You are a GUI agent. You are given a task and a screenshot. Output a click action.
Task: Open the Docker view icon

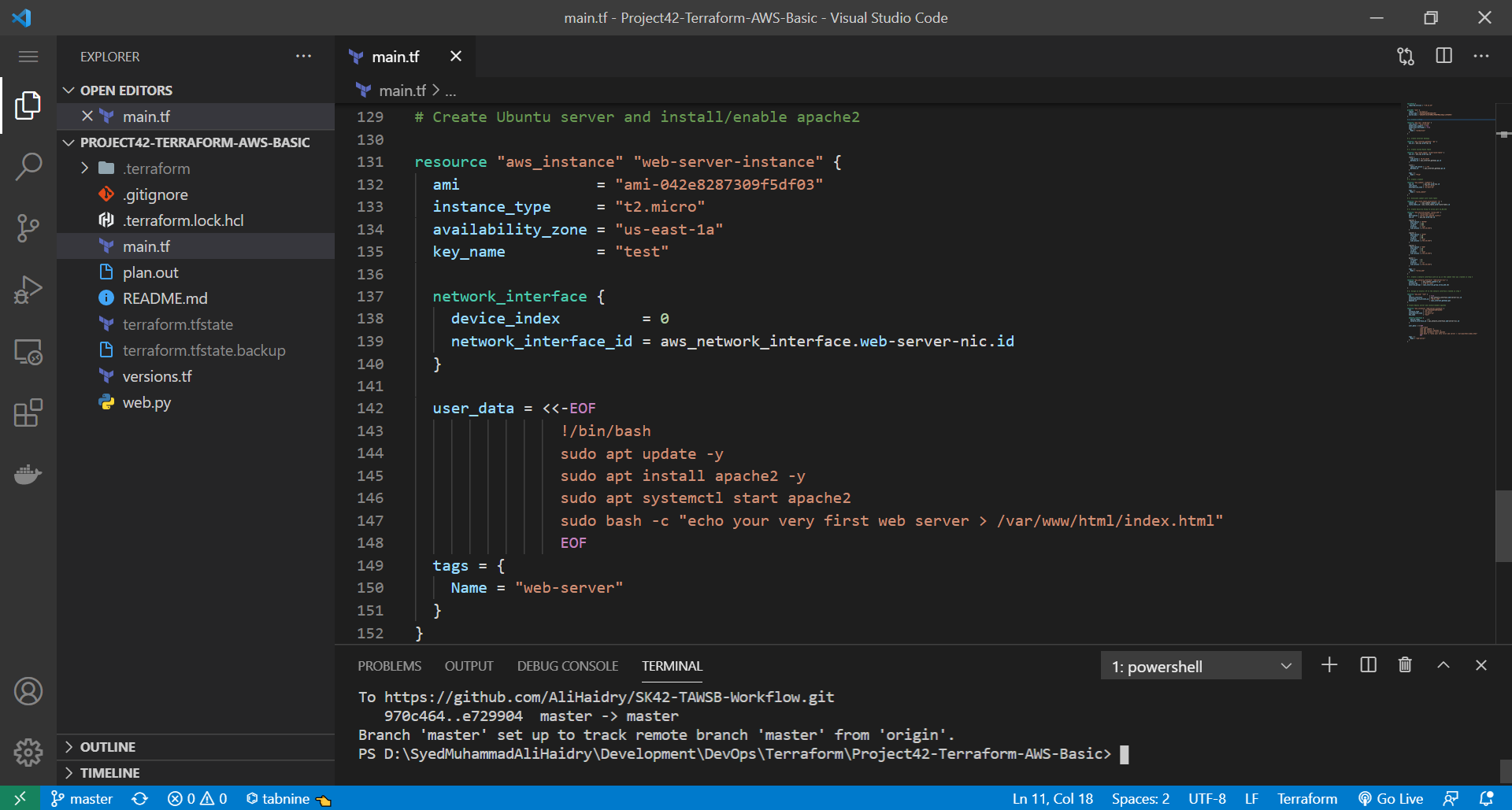pos(28,474)
